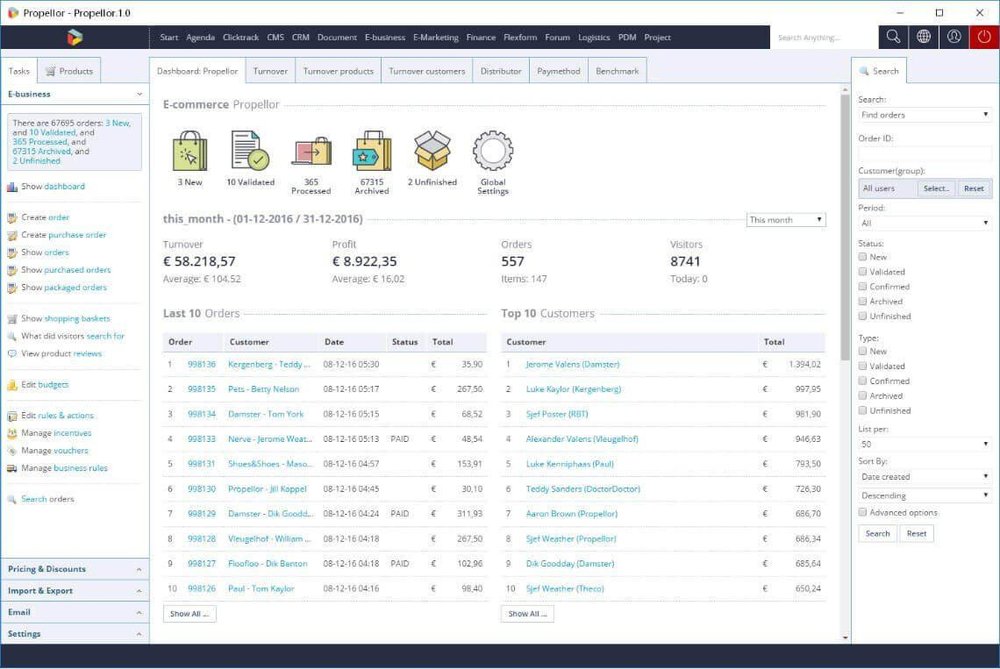This screenshot has height=669, width=1000.
Task: Click the Order ID input field
Action: tap(924, 153)
